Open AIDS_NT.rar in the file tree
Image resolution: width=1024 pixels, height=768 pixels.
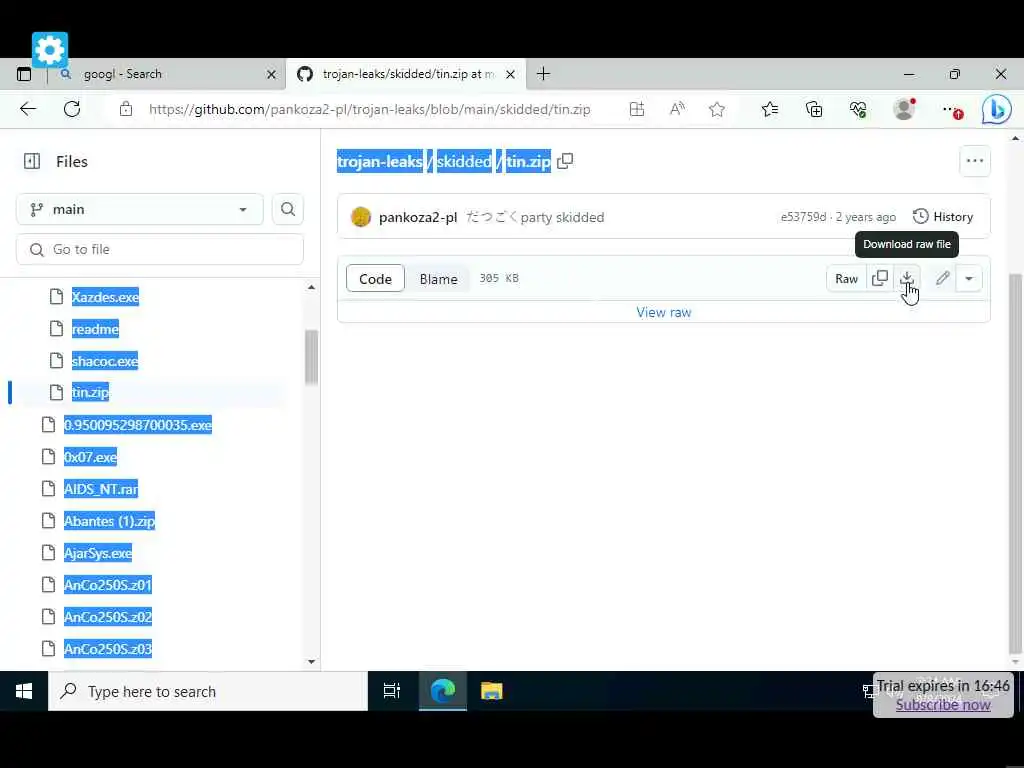[101, 489]
